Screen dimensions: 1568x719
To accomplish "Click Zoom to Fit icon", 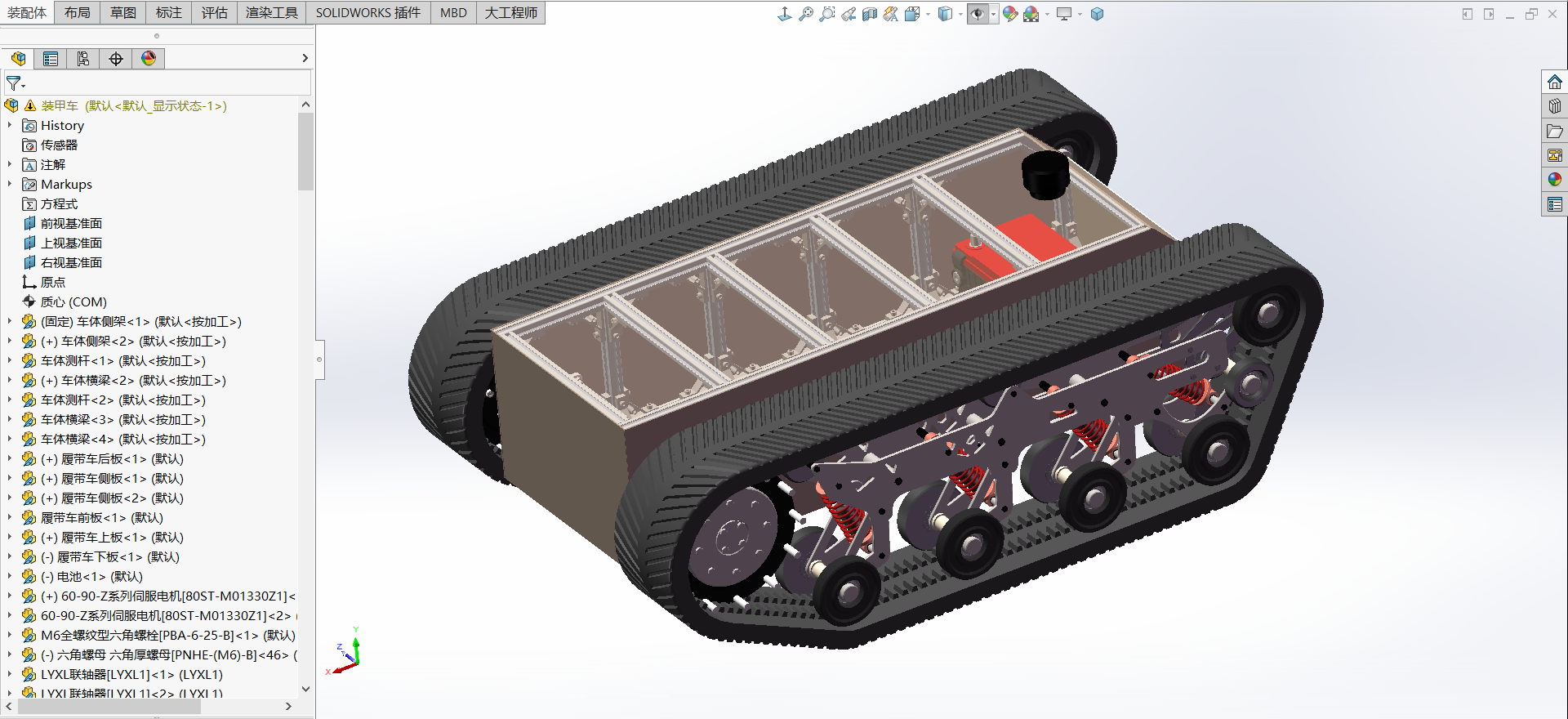I will 806,14.
